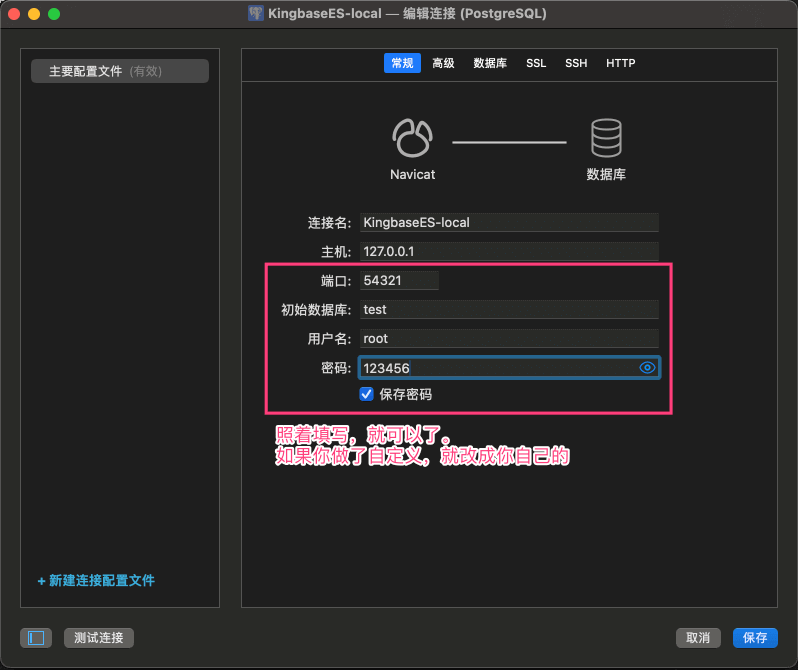This screenshot has width=798, height=670.
Task: Click the 保存 button
Action: tap(755, 637)
